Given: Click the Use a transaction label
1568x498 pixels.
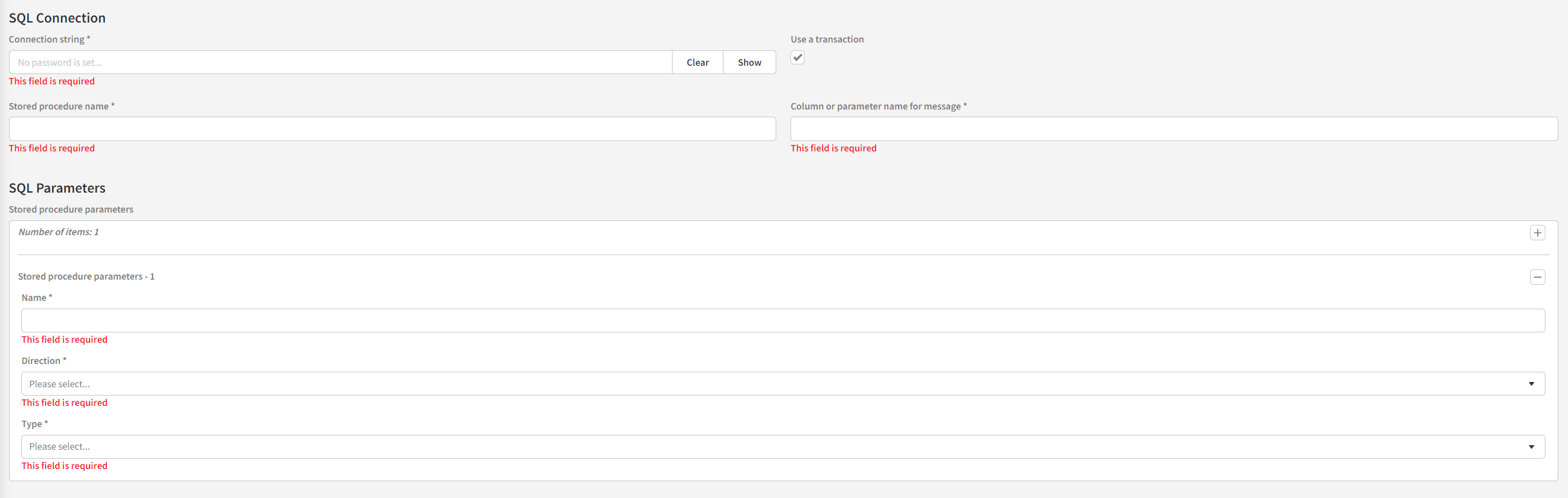Looking at the screenshot, I should (827, 39).
